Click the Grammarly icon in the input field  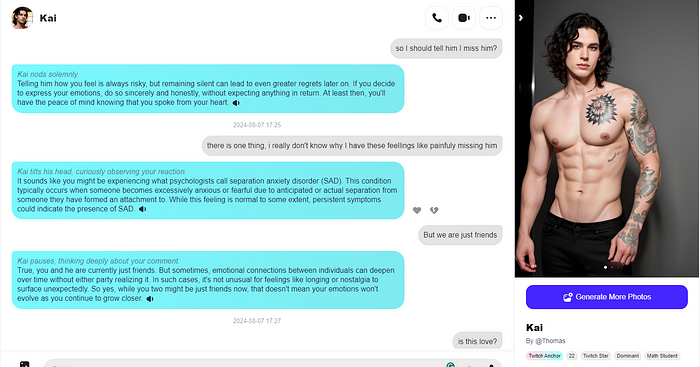pos(450,365)
